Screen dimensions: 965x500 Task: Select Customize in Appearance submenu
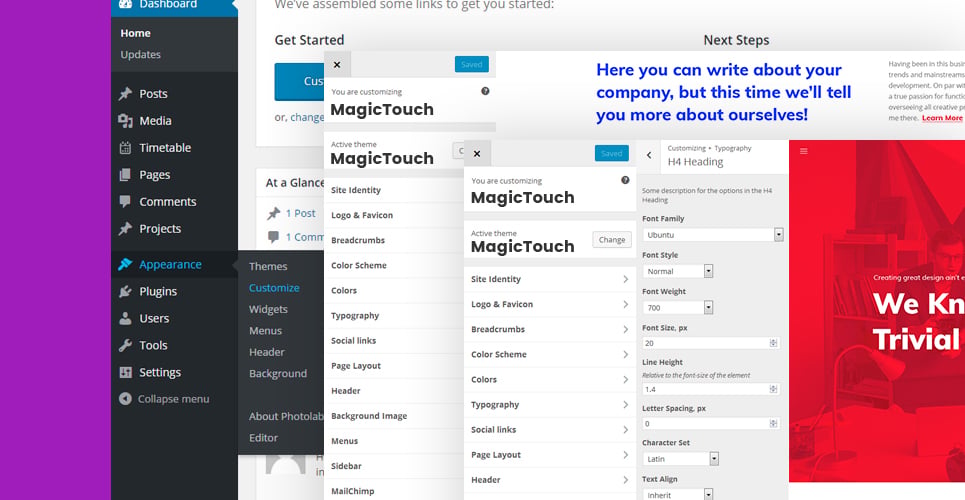click(x=274, y=288)
